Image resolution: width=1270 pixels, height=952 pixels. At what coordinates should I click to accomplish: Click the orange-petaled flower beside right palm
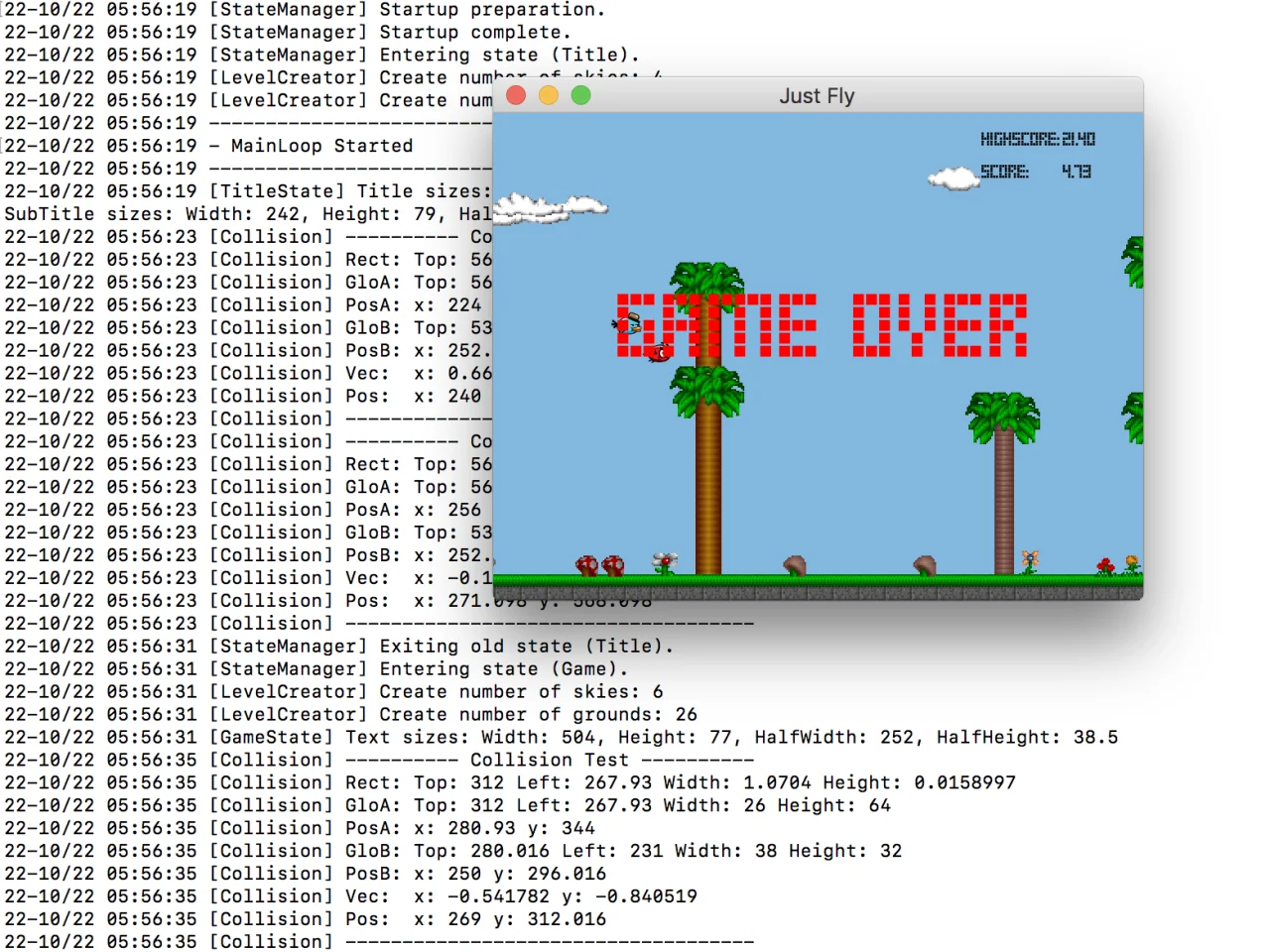click(1030, 562)
